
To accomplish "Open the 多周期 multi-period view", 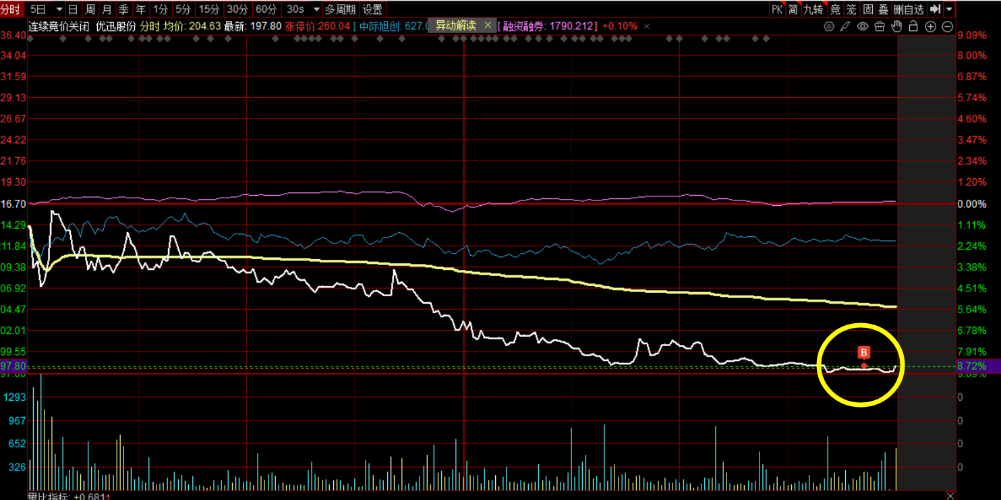I will coord(338,9).
